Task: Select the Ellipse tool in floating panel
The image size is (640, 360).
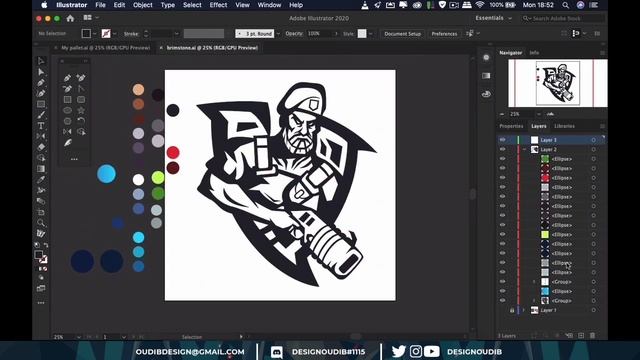Action: pyautogui.click(x=67, y=110)
